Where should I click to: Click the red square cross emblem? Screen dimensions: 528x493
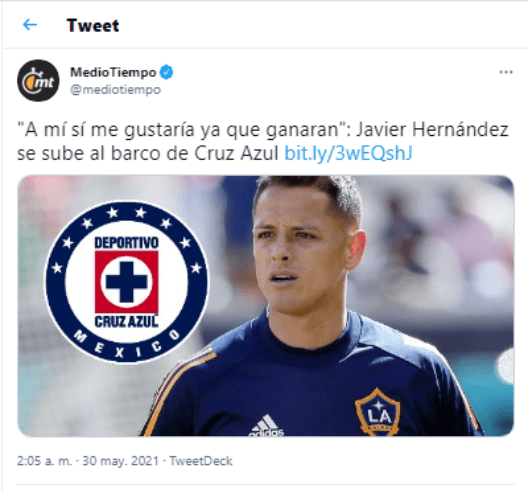click(127, 282)
